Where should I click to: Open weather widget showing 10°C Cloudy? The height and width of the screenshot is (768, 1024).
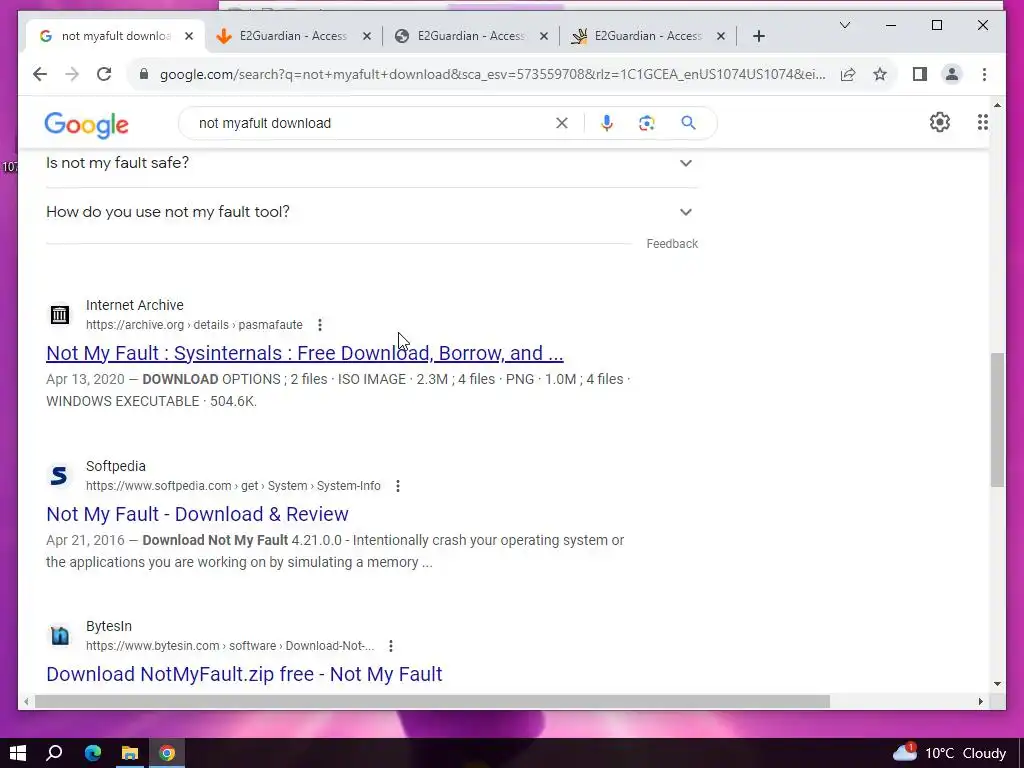(x=949, y=753)
